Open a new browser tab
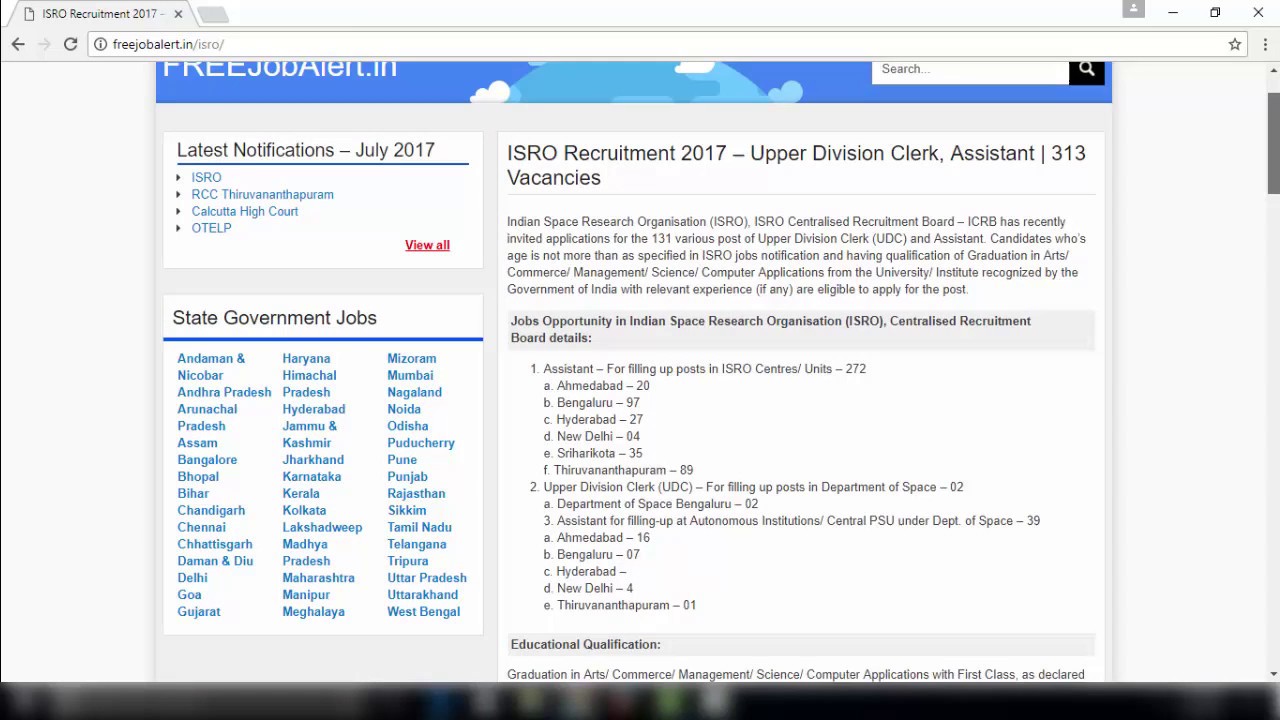The width and height of the screenshot is (1280, 720). point(212,14)
